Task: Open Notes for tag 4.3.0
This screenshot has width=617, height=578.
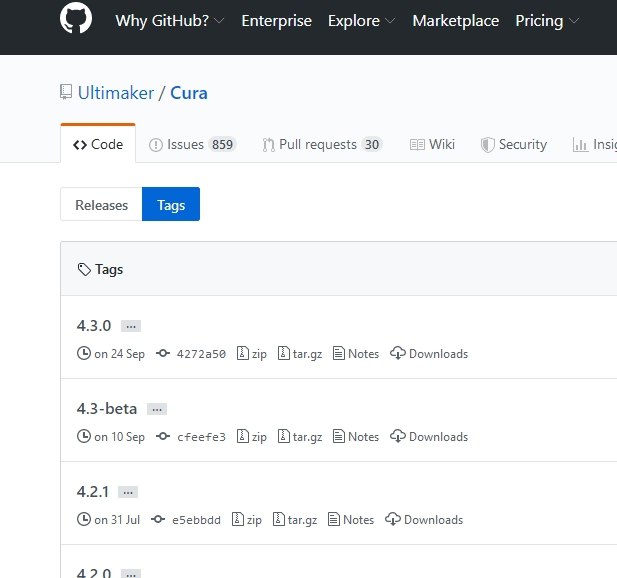Action: click(x=356, y=354)
